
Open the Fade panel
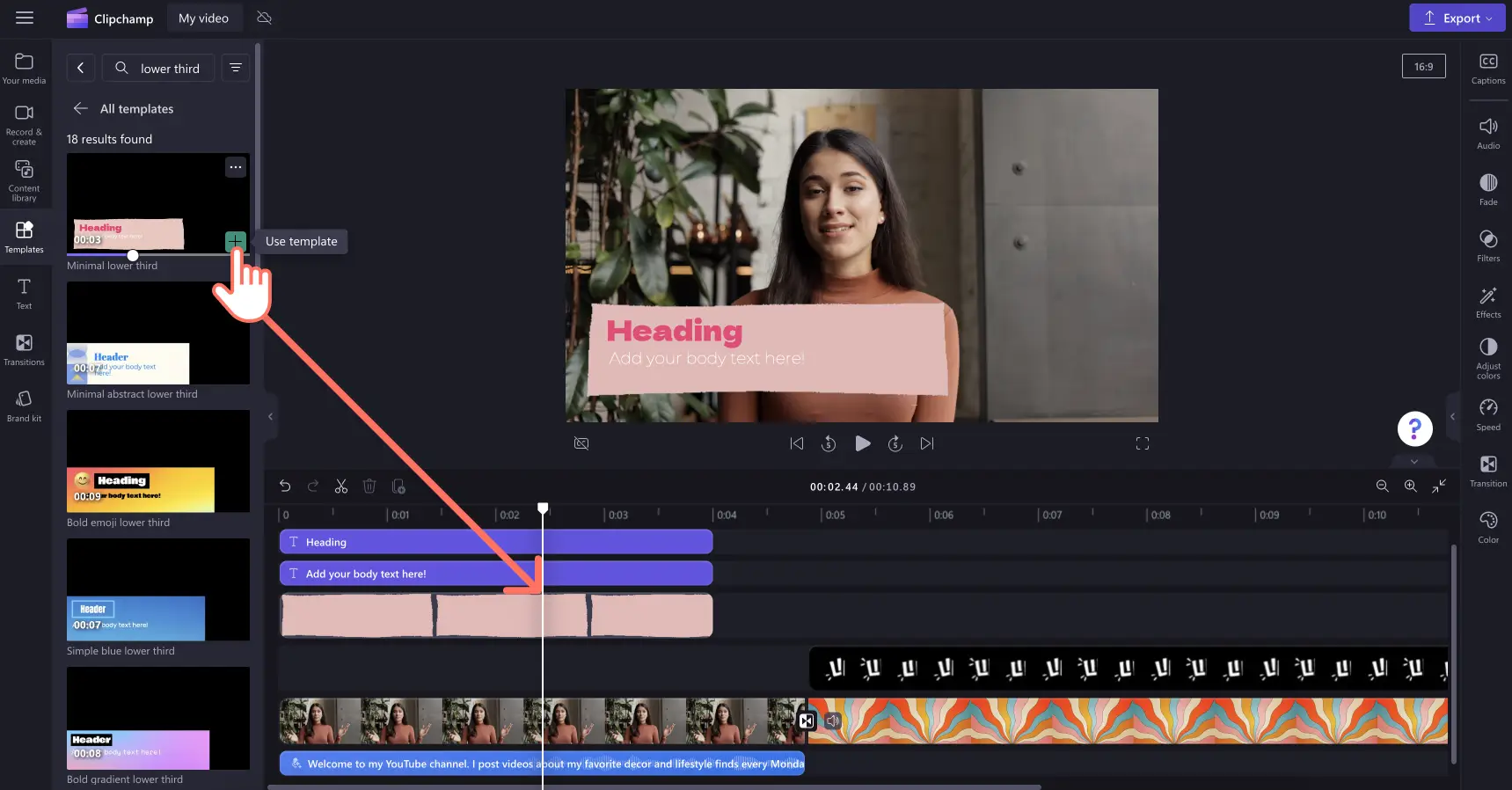[1488, 189]
